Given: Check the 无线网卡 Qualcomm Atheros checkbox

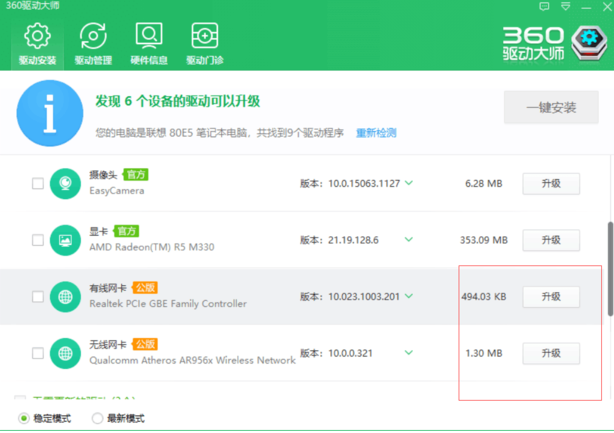Looking at the screenshot, I should pyautogui.click(x=38, y=353).
